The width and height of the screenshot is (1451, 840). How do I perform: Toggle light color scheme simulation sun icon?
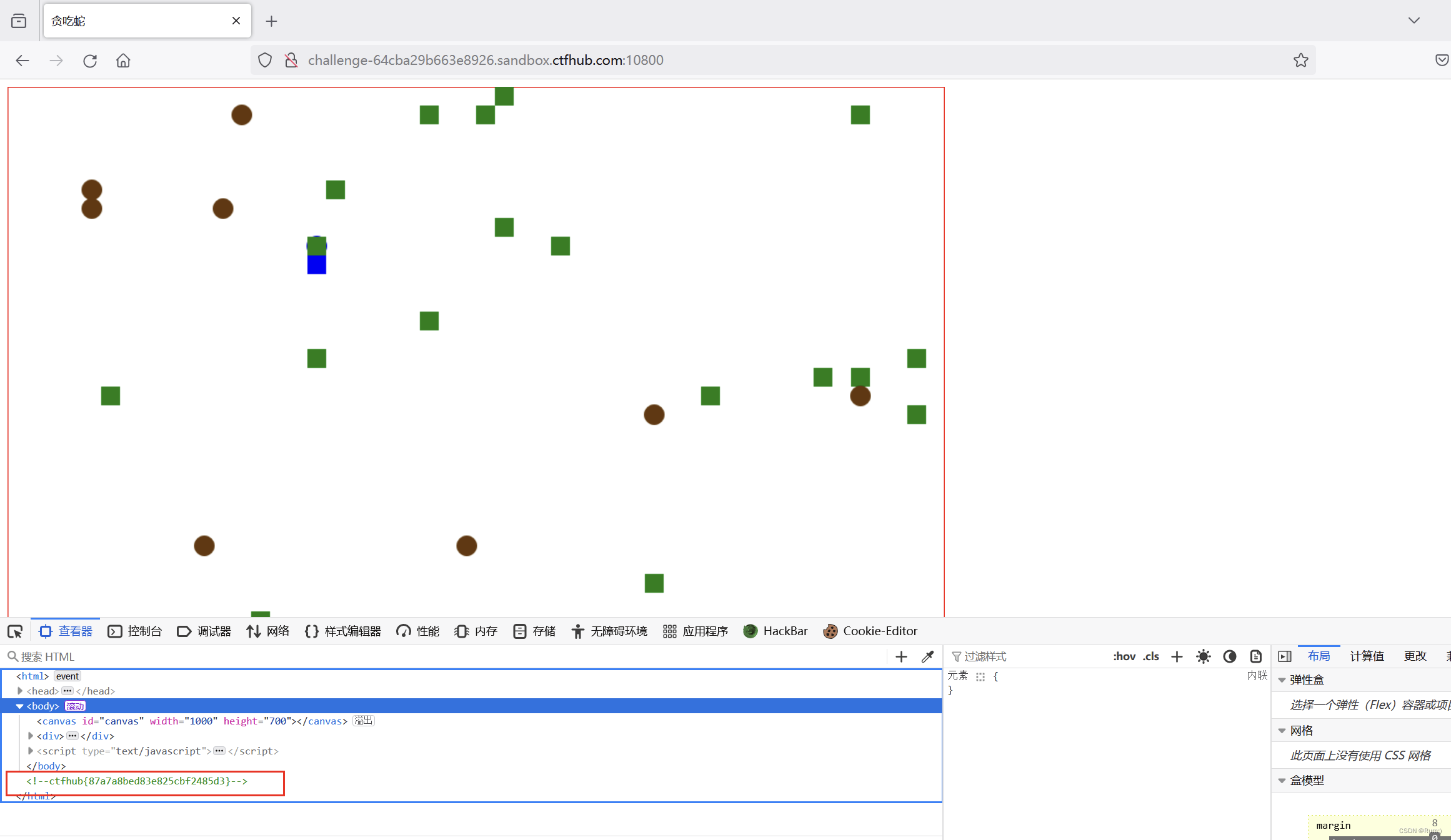(x=1203, y=656)
